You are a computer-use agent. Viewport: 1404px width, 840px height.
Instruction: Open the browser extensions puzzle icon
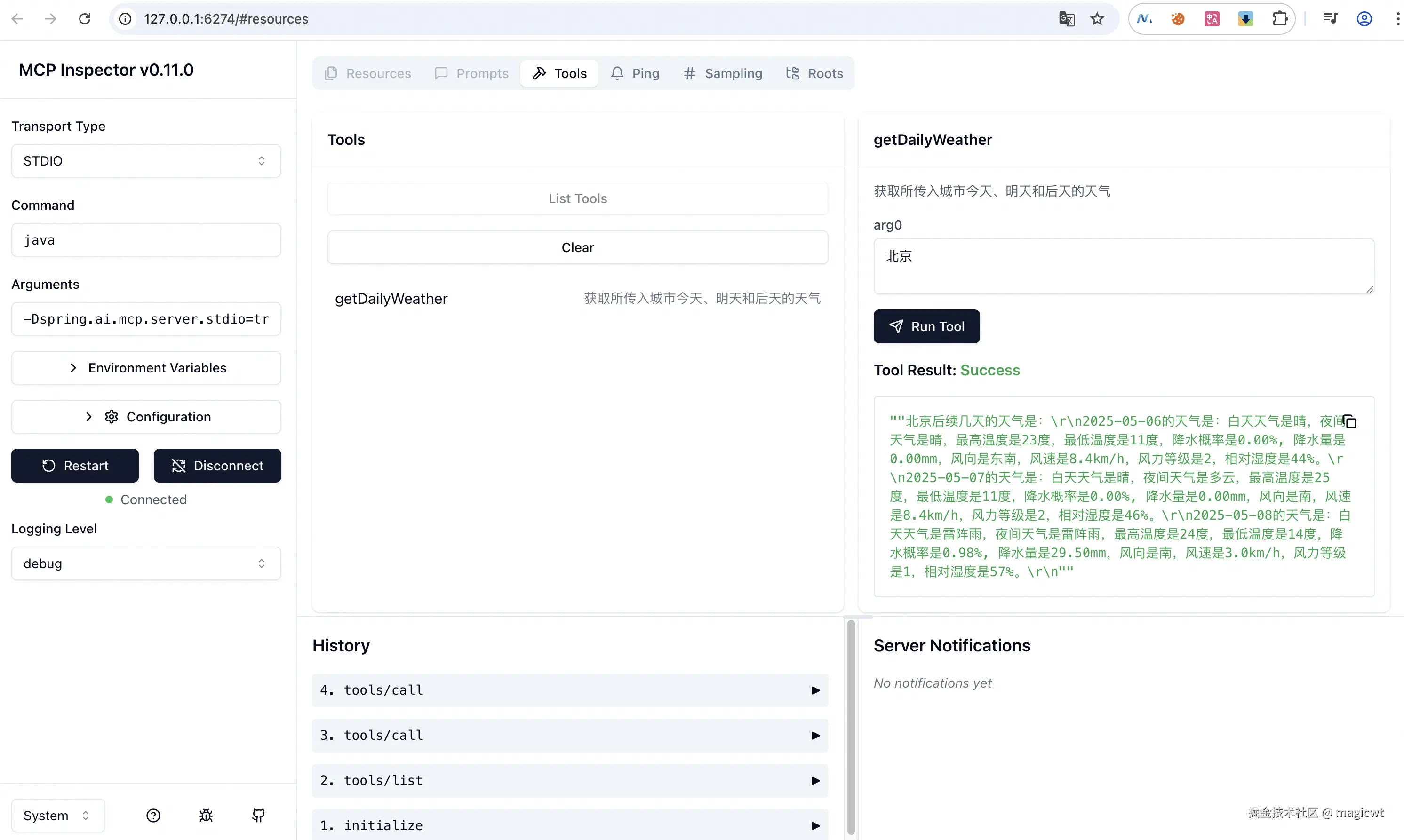pyautogui.click(x=1279, y=19)
